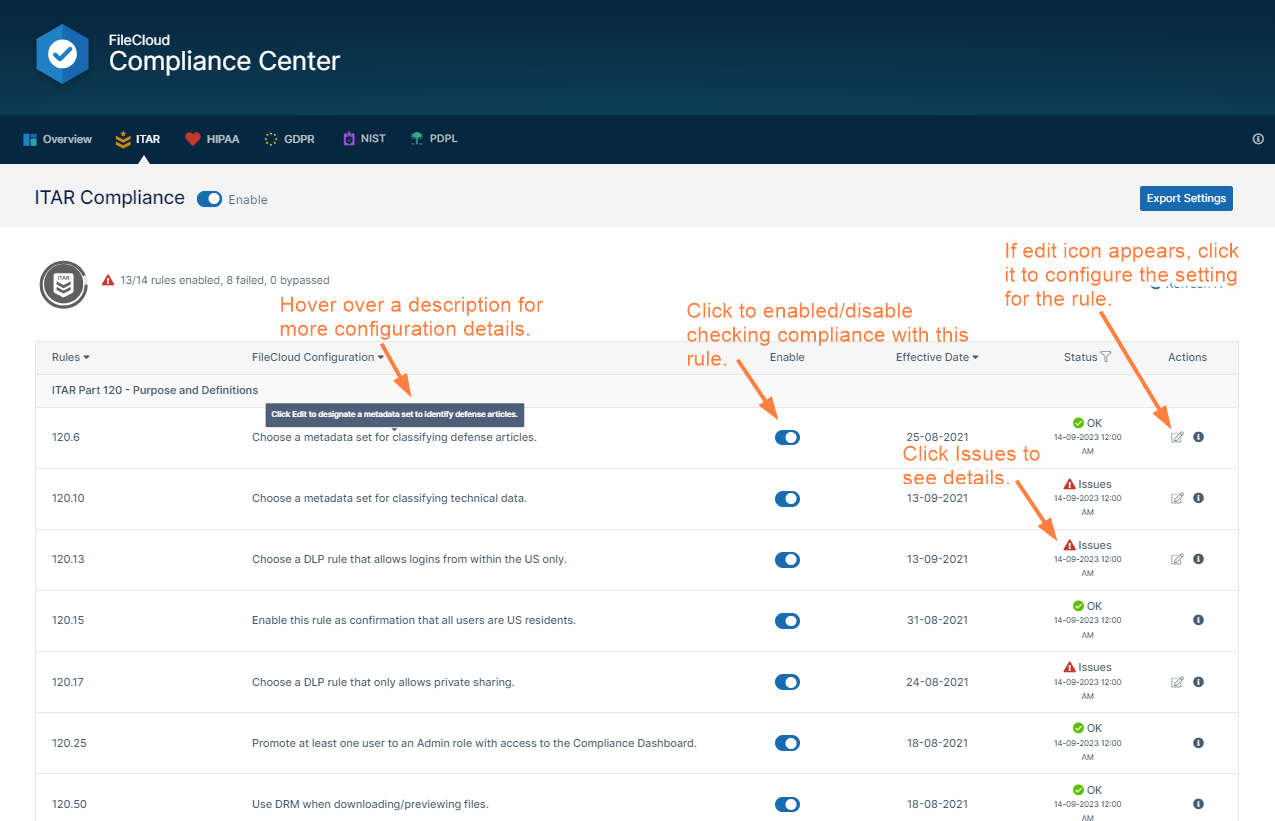Disable ITAR Compliance with the Enable switch
Image resolution: width=1275 pixels, height=821 pixels.
point(209,198)
